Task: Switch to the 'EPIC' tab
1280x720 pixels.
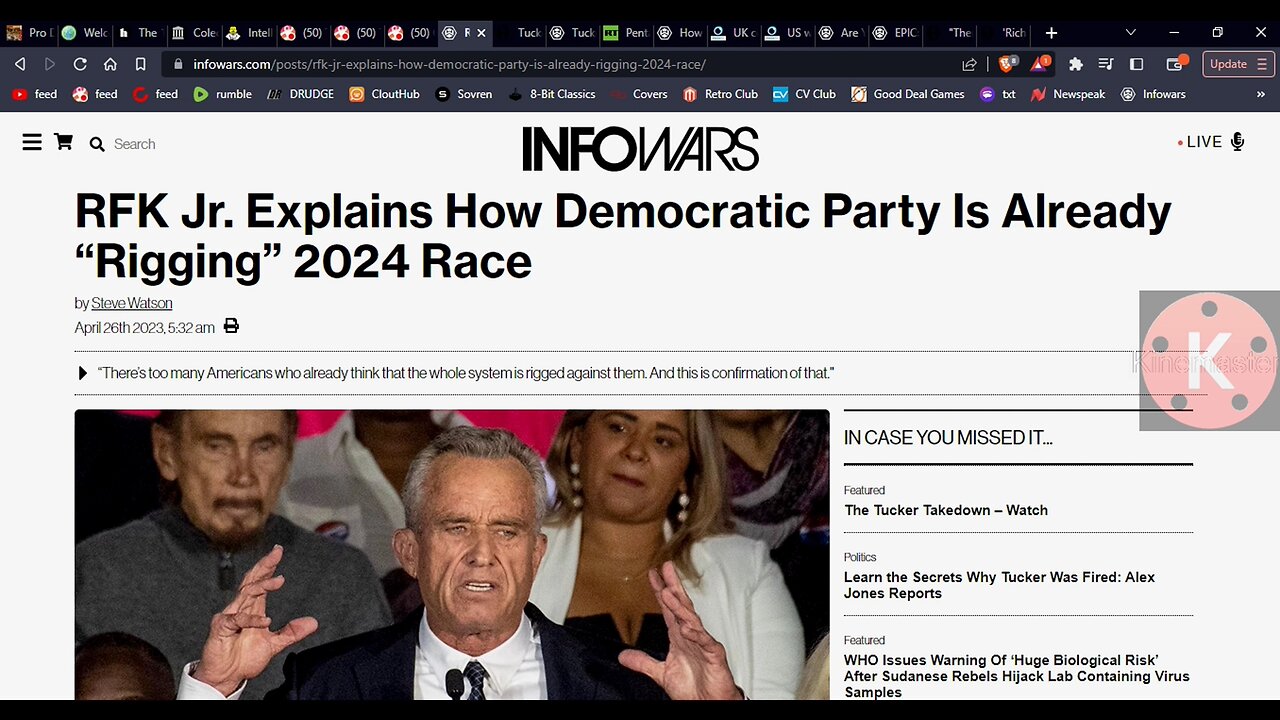Action: [895, 33]
